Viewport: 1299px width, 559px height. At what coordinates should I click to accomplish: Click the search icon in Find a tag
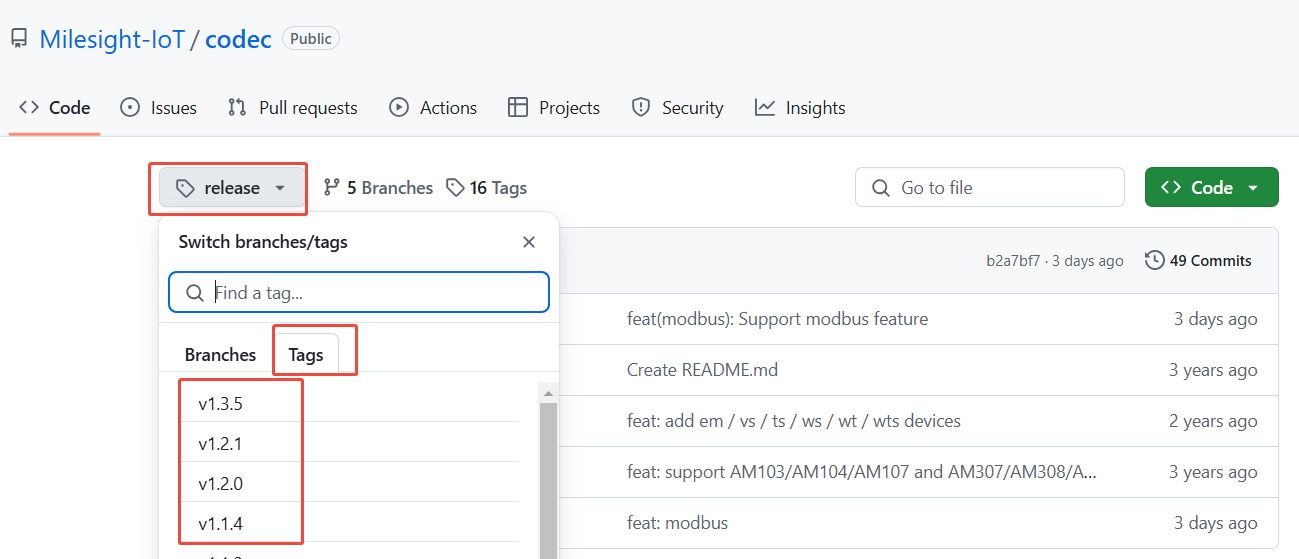195,293
